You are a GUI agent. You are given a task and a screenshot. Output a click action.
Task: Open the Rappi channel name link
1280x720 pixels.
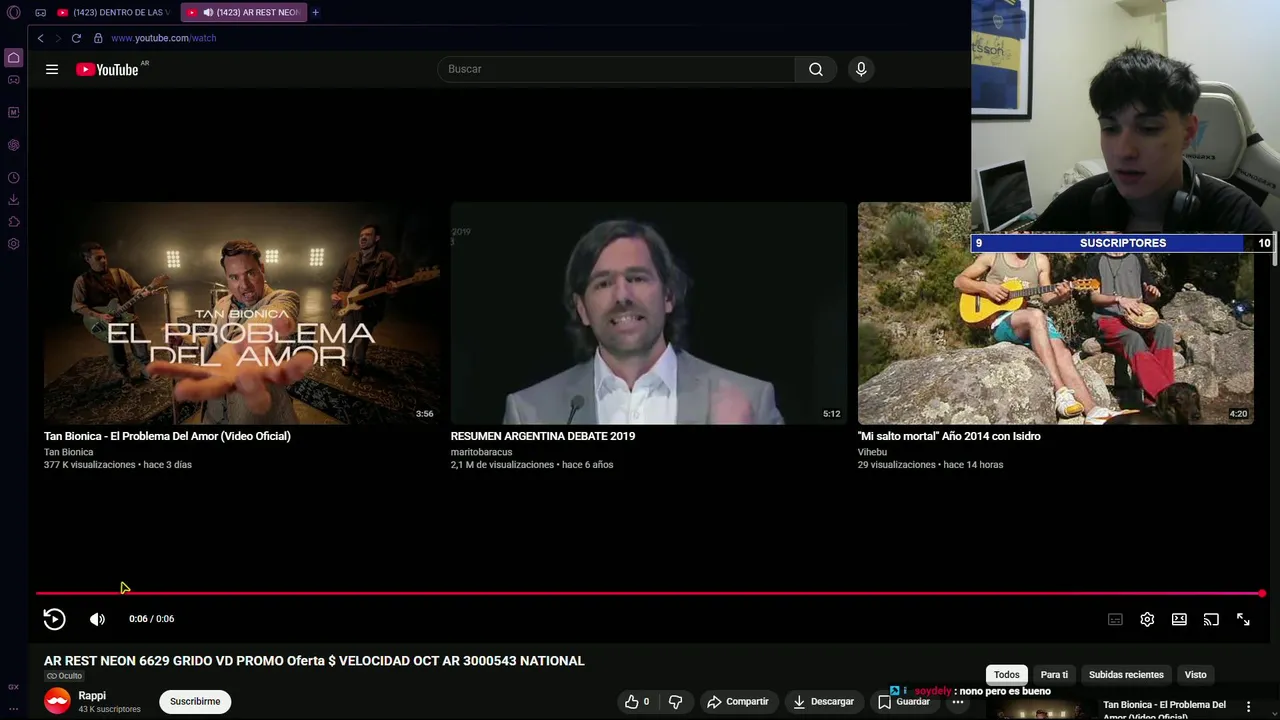click(x=92, y=696)
